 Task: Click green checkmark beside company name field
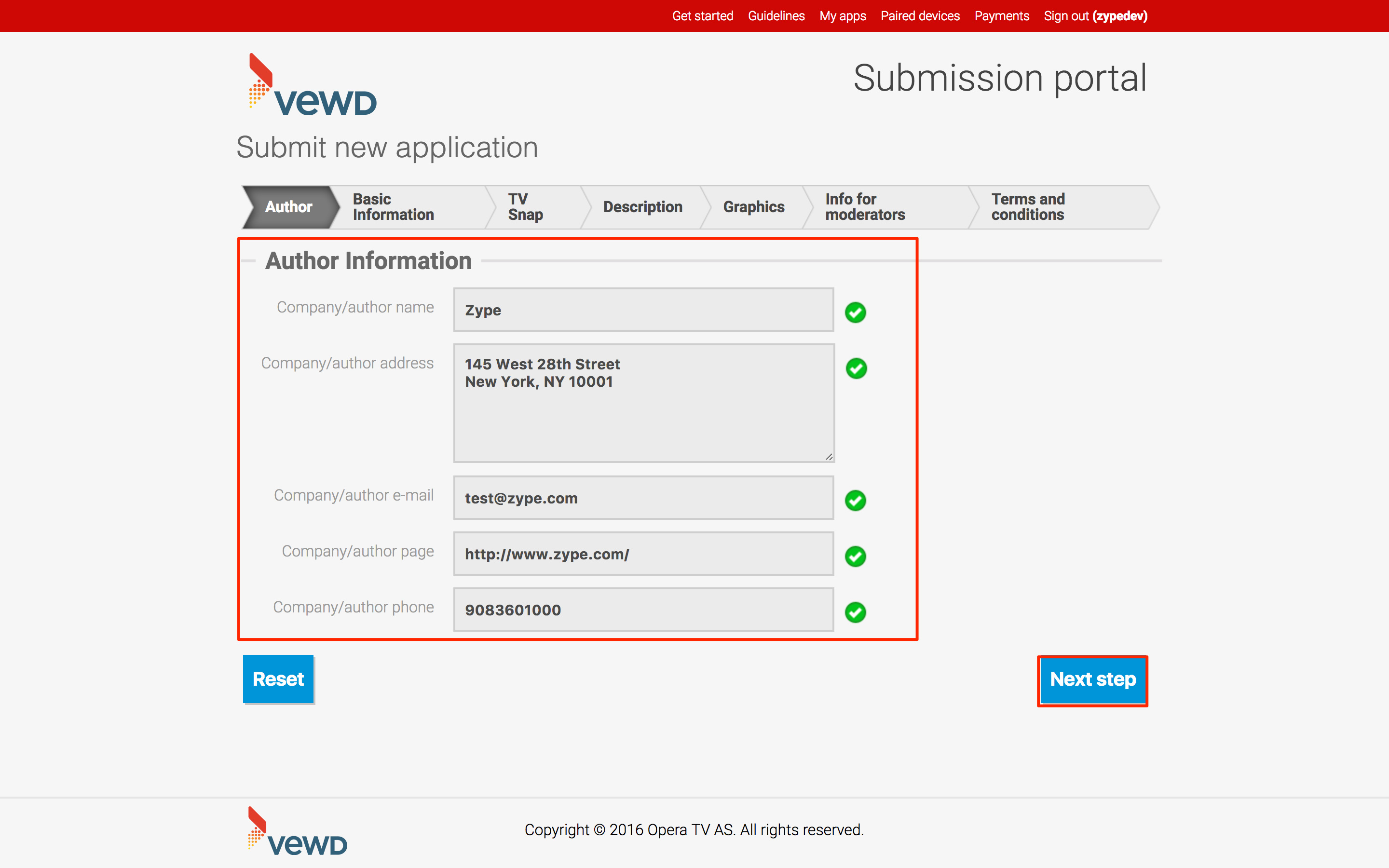click(855, 312)
